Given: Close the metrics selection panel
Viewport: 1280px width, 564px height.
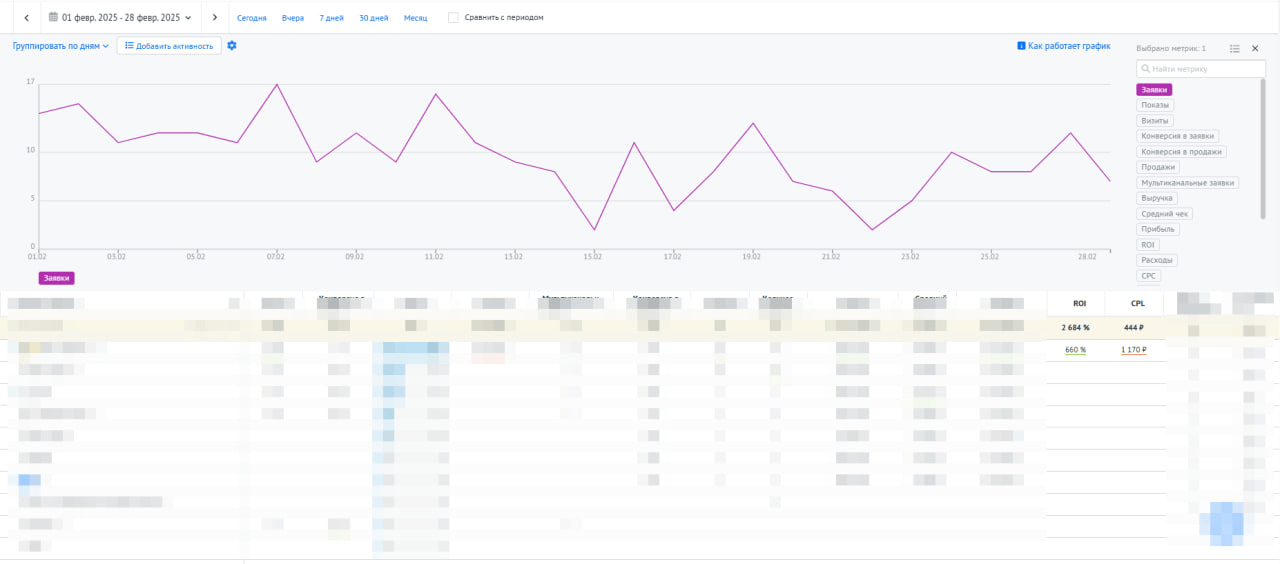Looking at the screenshot, I should pos(1255,48).
